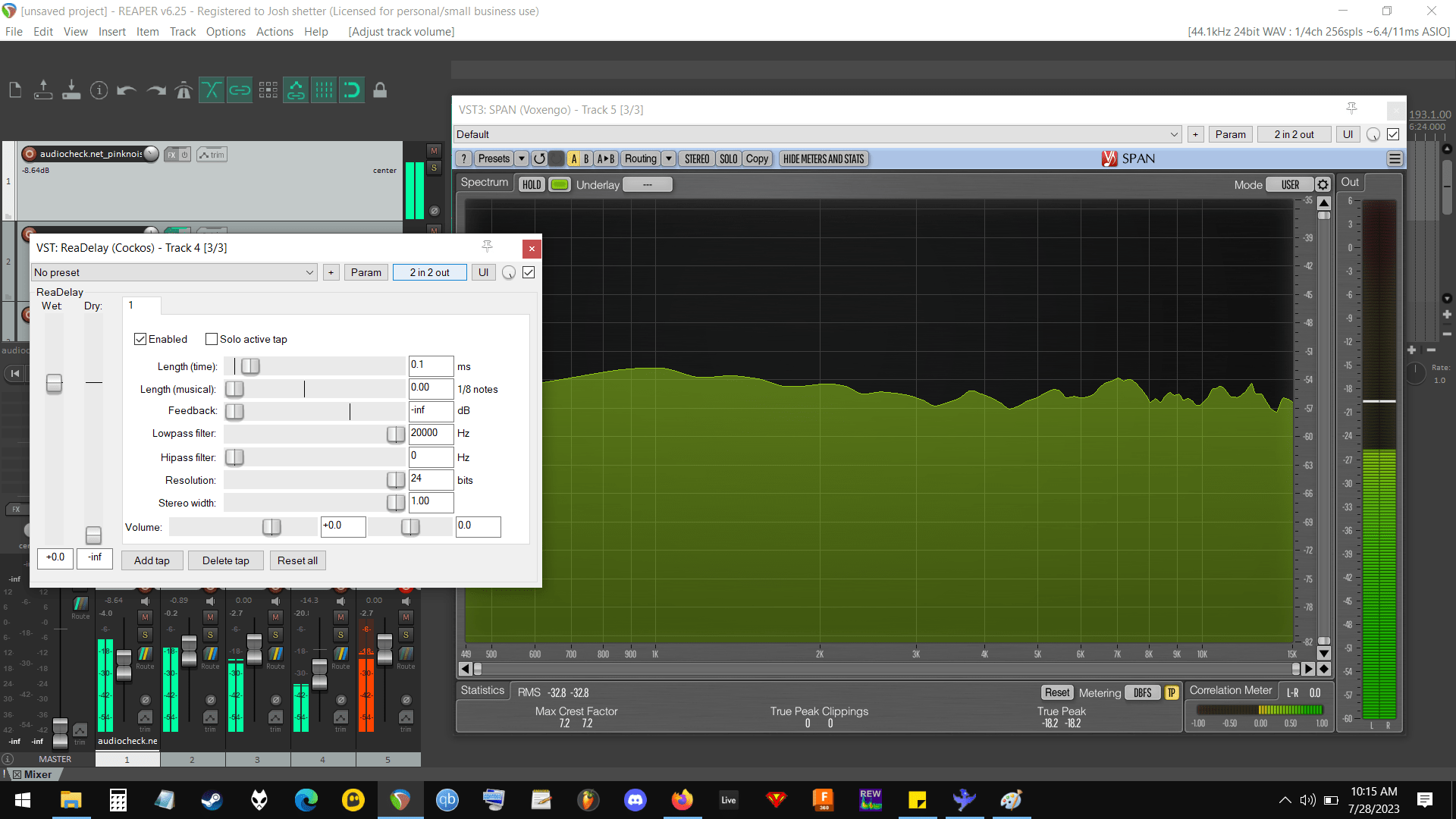This screenshot has width=1456, height=819.
Task: Open the View menu
Action: click(75, 32)
